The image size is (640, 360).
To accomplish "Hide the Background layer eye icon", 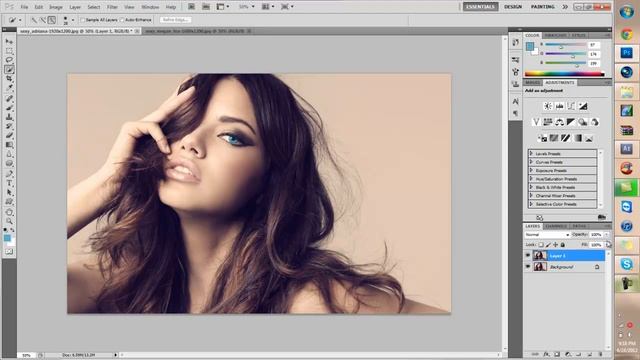I will [x=528, y=267].
